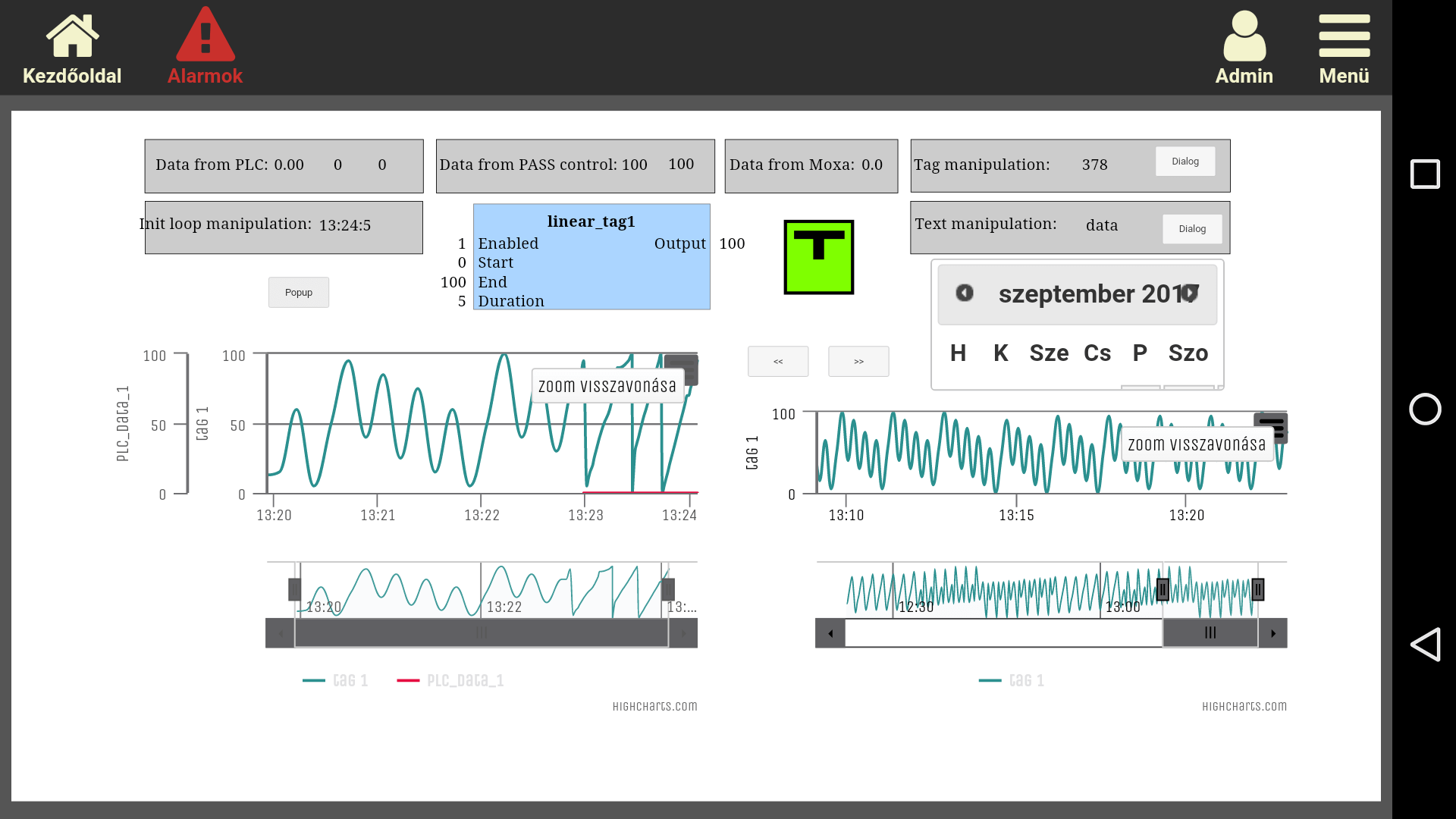Click right chart scrollbar left arrow
Viewport: 1456px width, 819px height.
(x=830, y=633)
